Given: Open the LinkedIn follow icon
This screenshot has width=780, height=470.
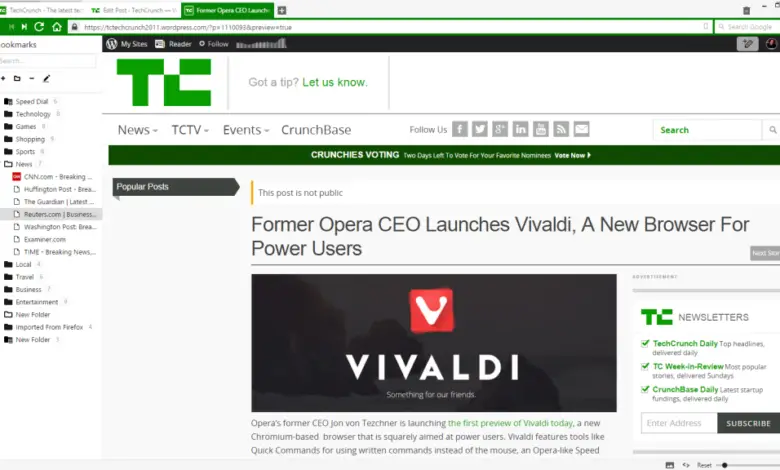Looking at the screenshot, I should click(x=520, y=129).
